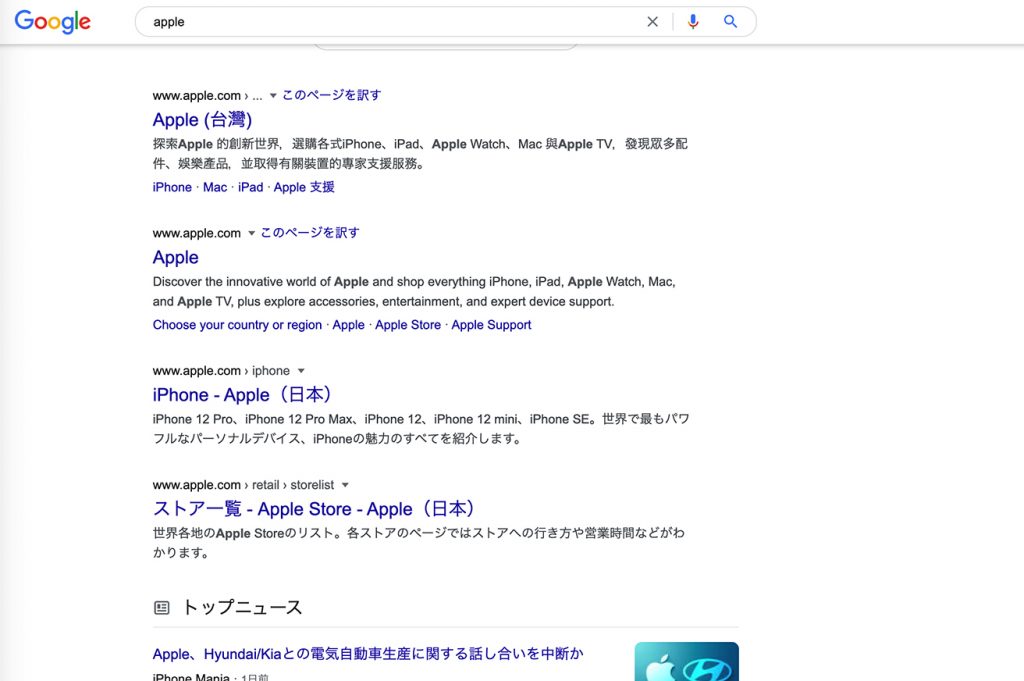Viewport: 1024px width, 681px height.
Task: Open the news icon beside トップニュース
Action: tap(161, 608)
